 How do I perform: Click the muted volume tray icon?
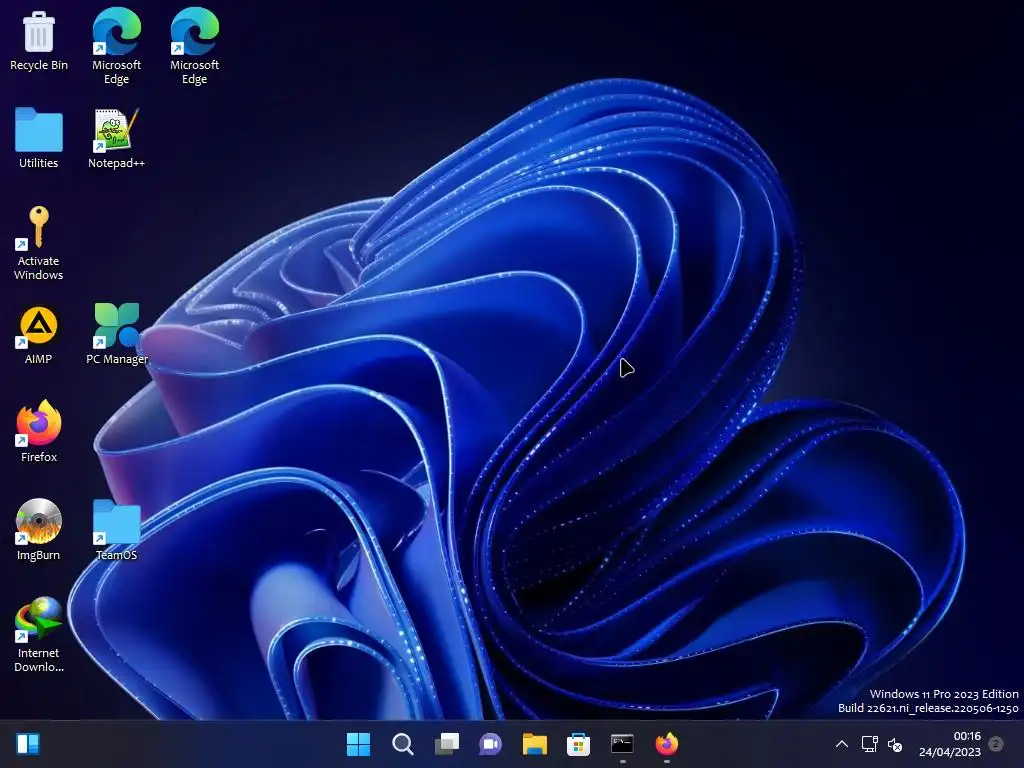coord(895,744)
